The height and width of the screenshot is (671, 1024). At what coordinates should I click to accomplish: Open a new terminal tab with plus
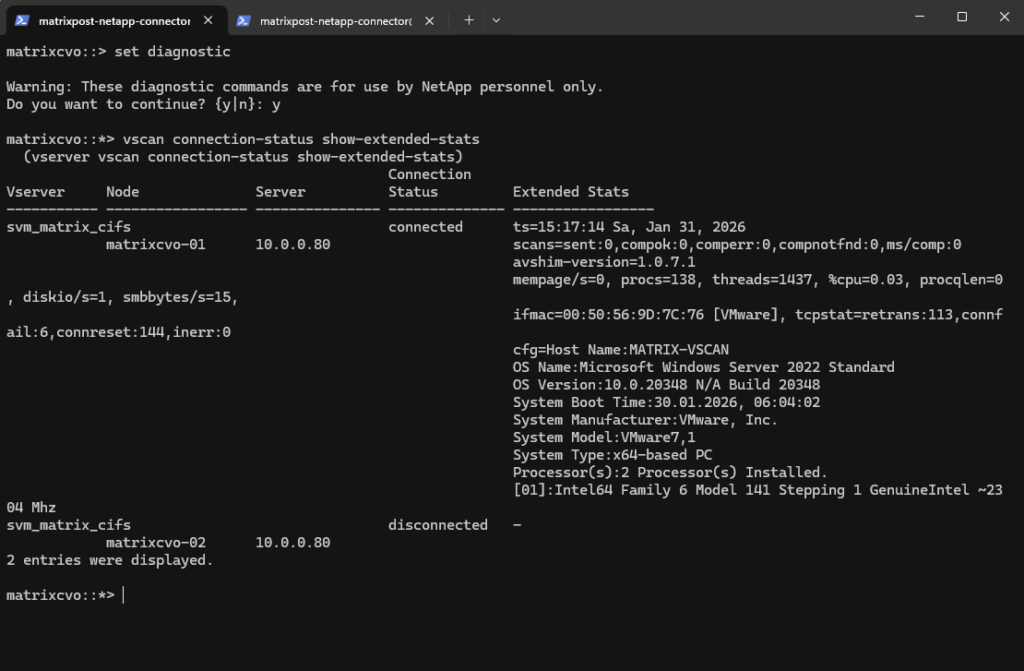[x=469, y=20]
